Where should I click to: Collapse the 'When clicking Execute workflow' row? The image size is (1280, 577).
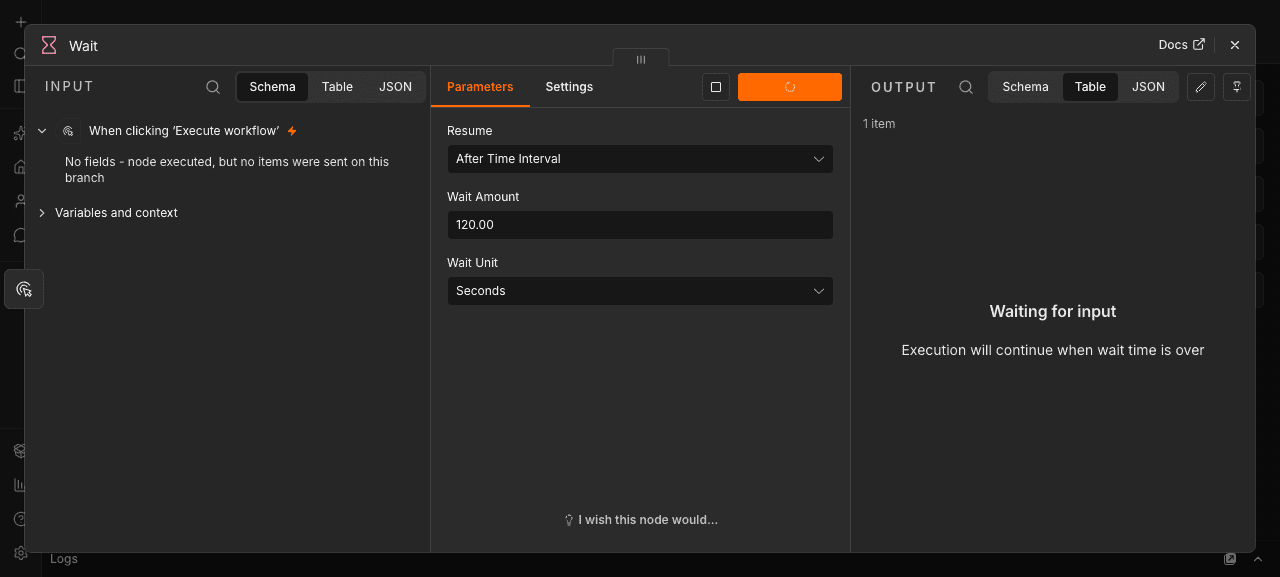tap(42, 131)
